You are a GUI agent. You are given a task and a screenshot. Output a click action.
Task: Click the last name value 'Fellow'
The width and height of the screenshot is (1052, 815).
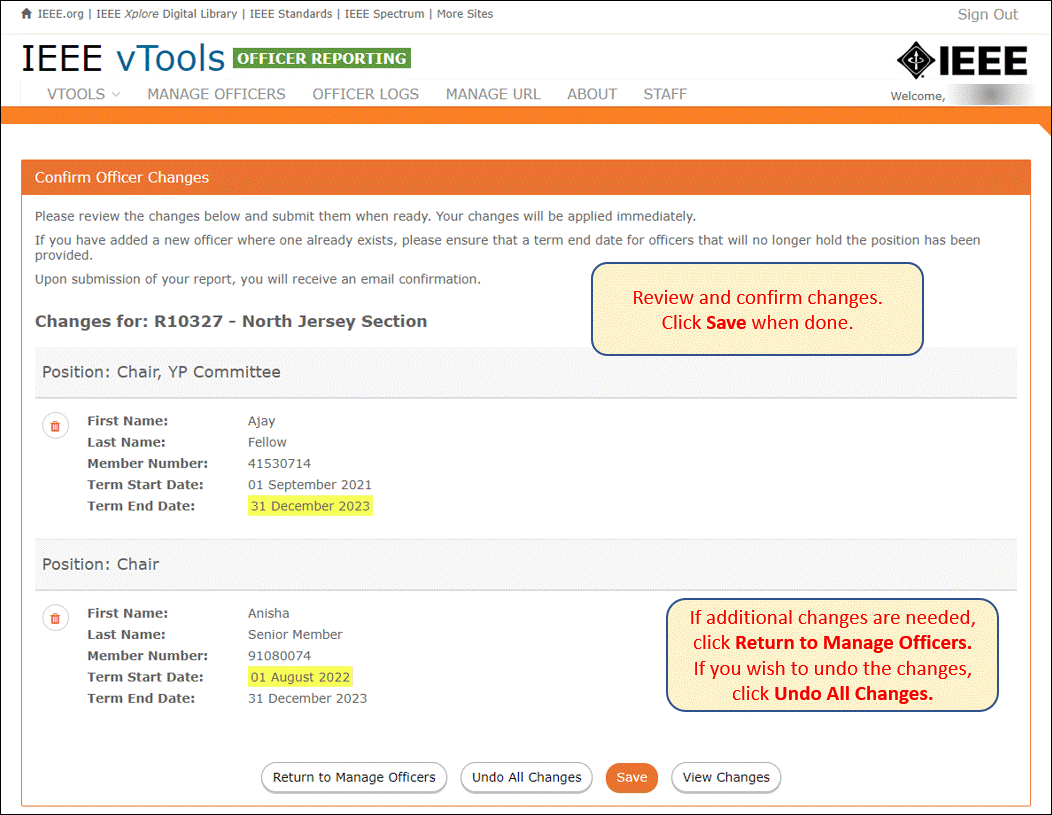pos(267,442)
